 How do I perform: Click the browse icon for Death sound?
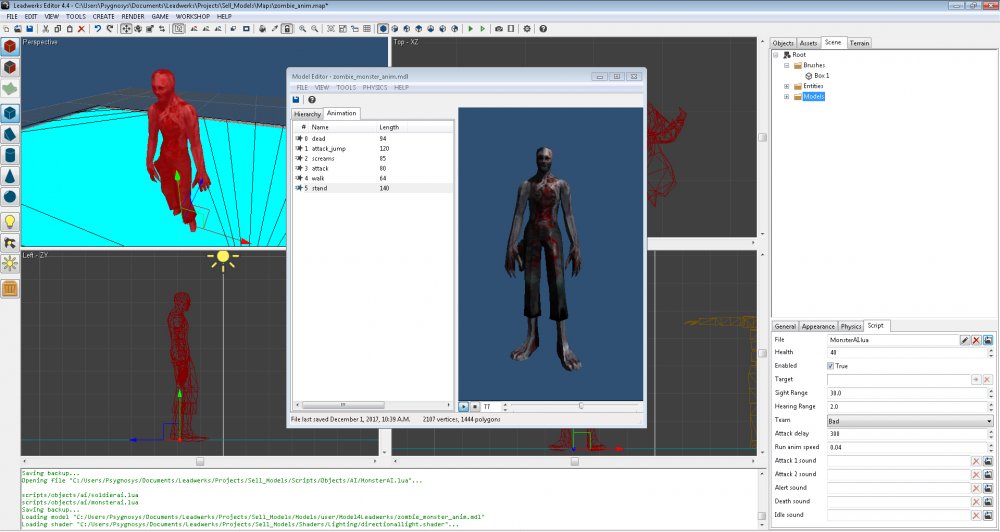tap(988, 501)
